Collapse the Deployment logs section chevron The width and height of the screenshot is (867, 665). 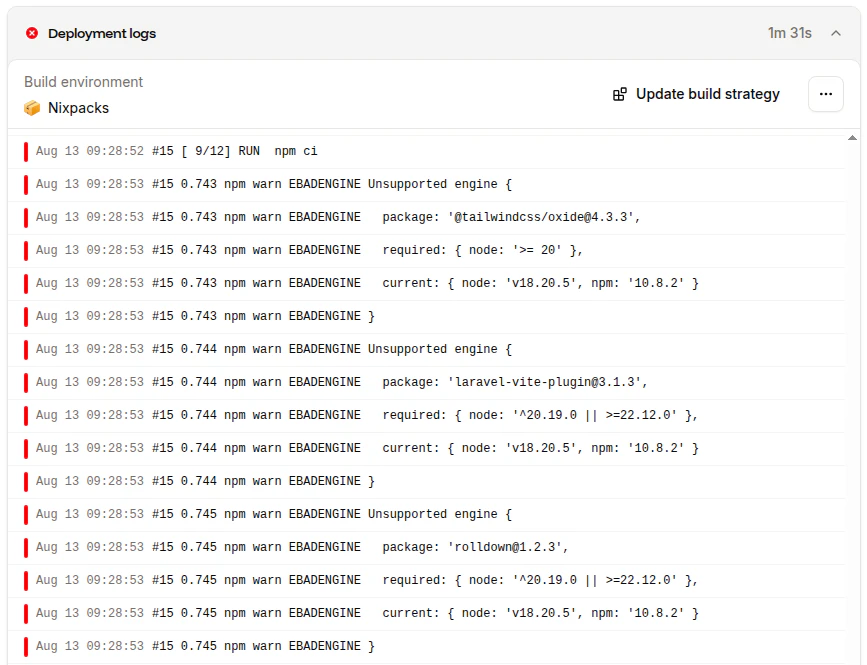pos(836,33)
